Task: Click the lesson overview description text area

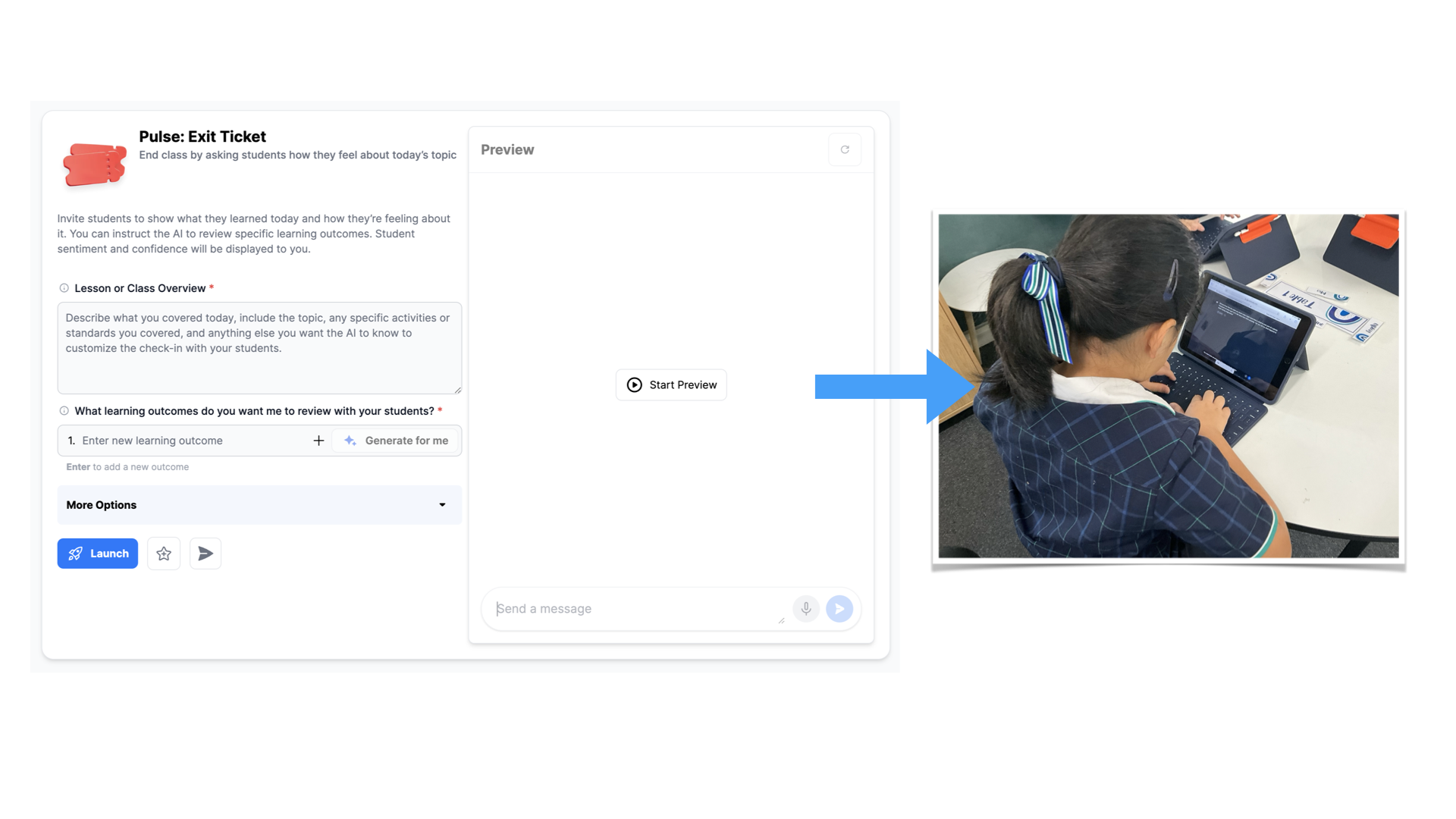Action: (259, 347)
